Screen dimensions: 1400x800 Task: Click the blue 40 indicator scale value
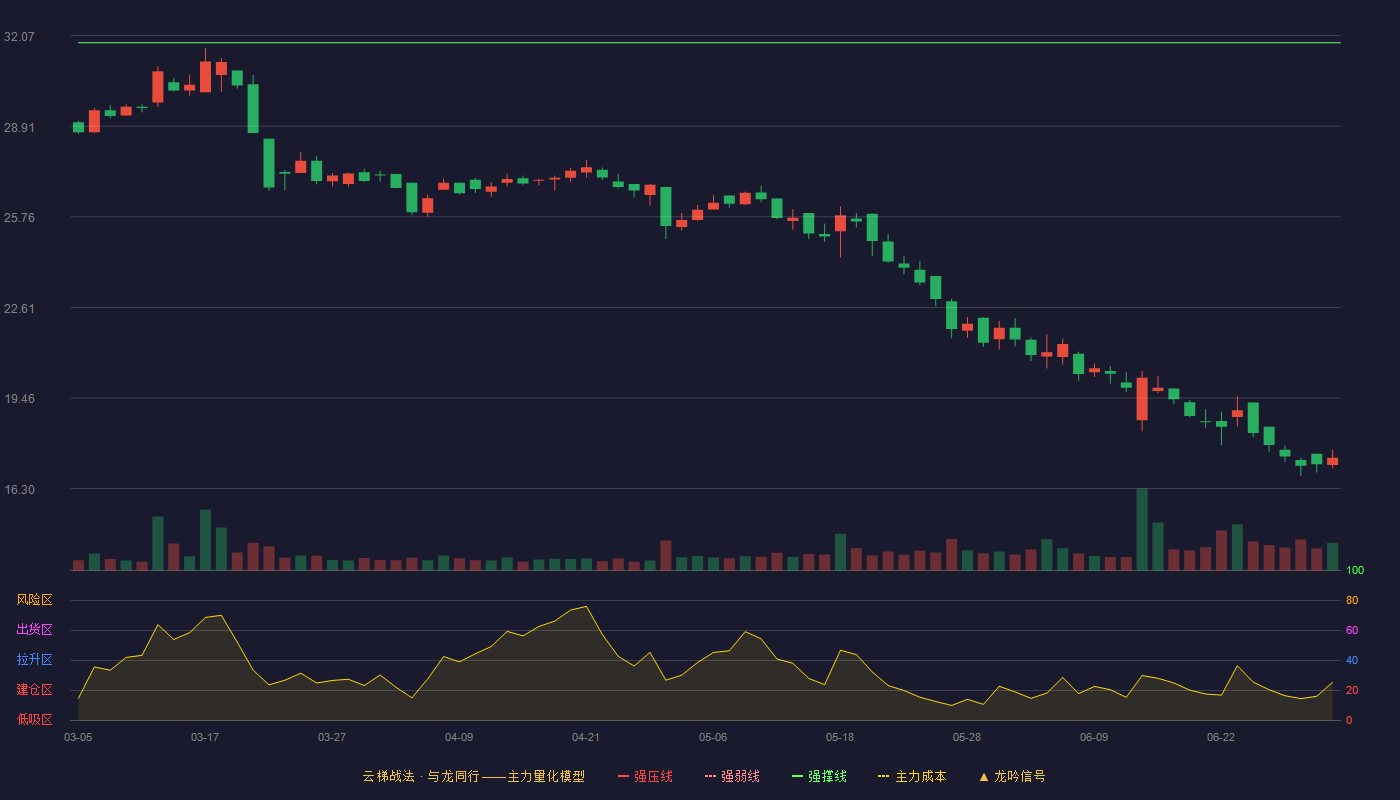pyautogui.click(x=1352, y=660)
